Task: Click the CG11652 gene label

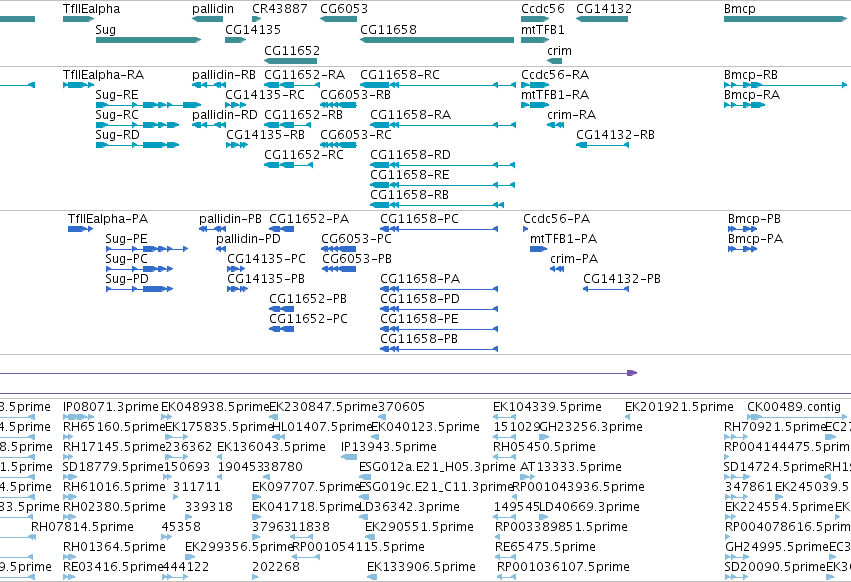Action: point(291,50)
